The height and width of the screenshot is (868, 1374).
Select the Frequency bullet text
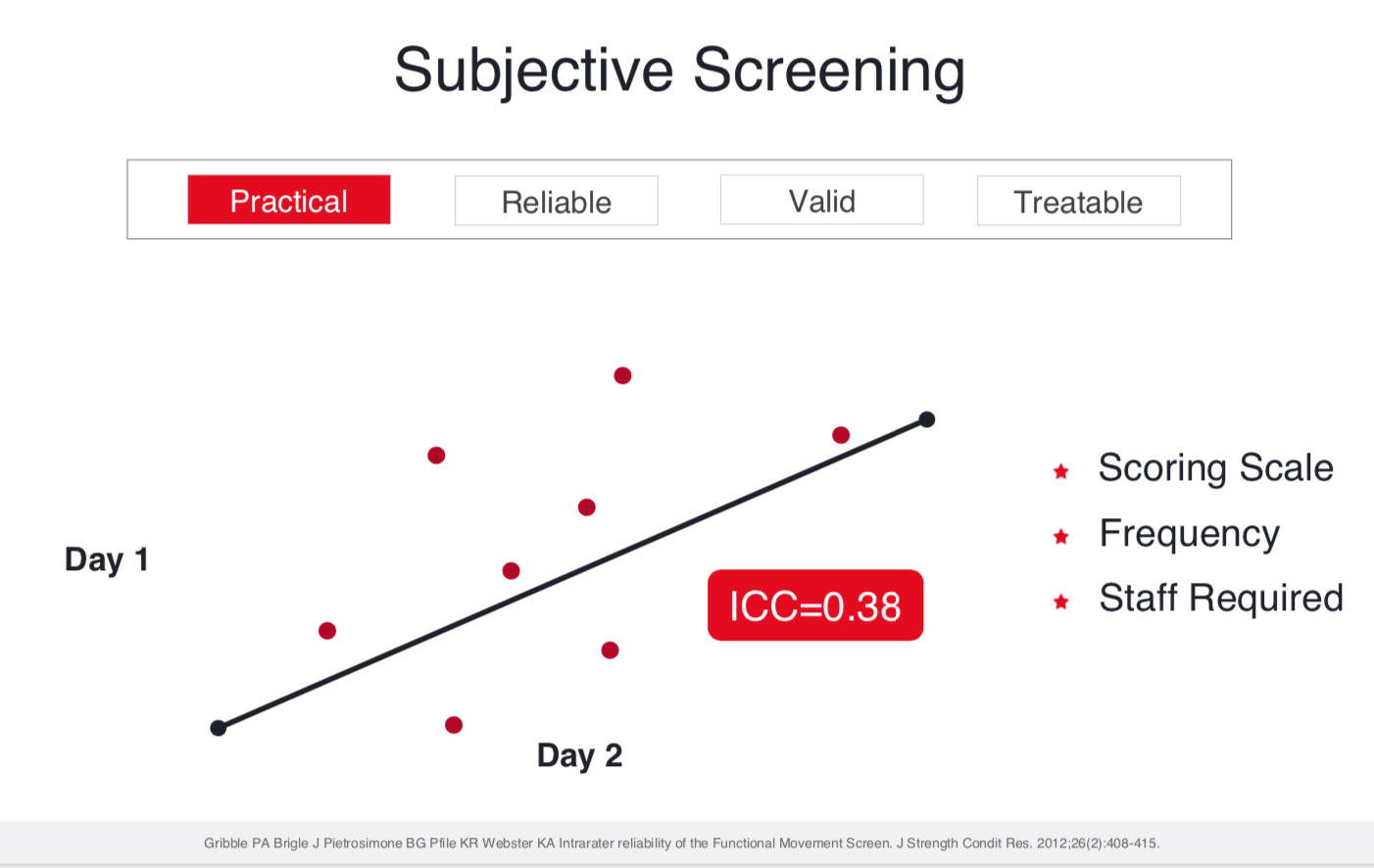(1189, 535)
